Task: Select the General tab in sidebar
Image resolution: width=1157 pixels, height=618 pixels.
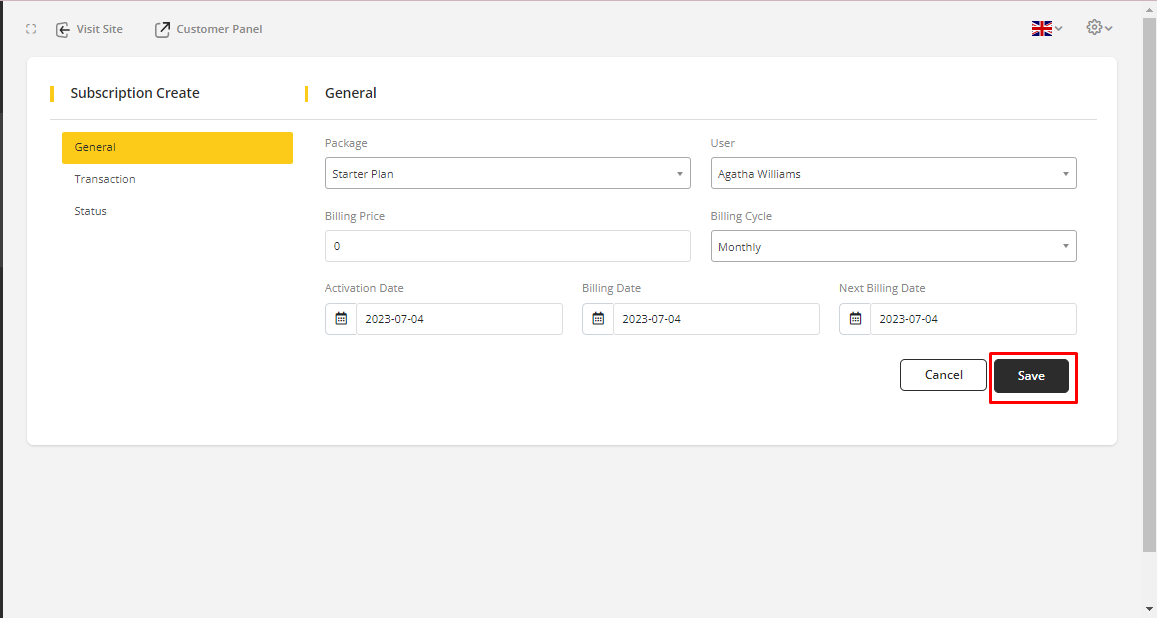Action: click(x=177, y=148)
